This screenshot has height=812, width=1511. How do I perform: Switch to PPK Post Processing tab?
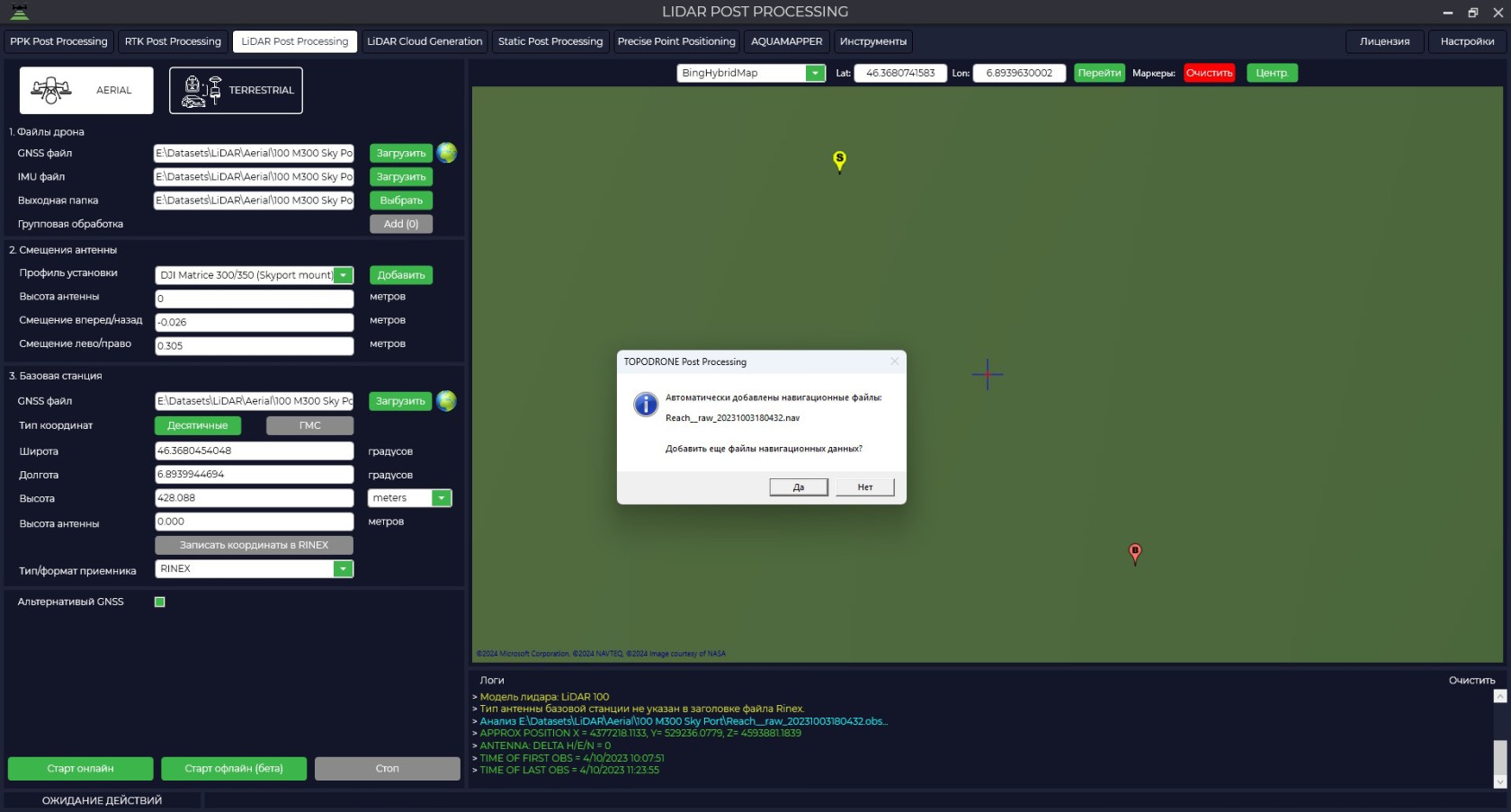coord(58,41)
